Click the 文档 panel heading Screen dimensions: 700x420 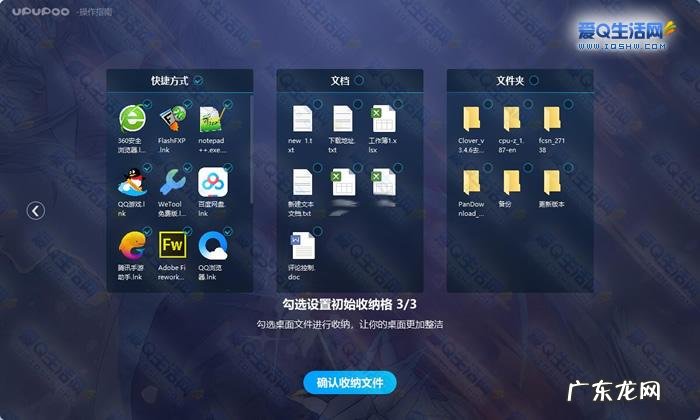coord(340,81)
